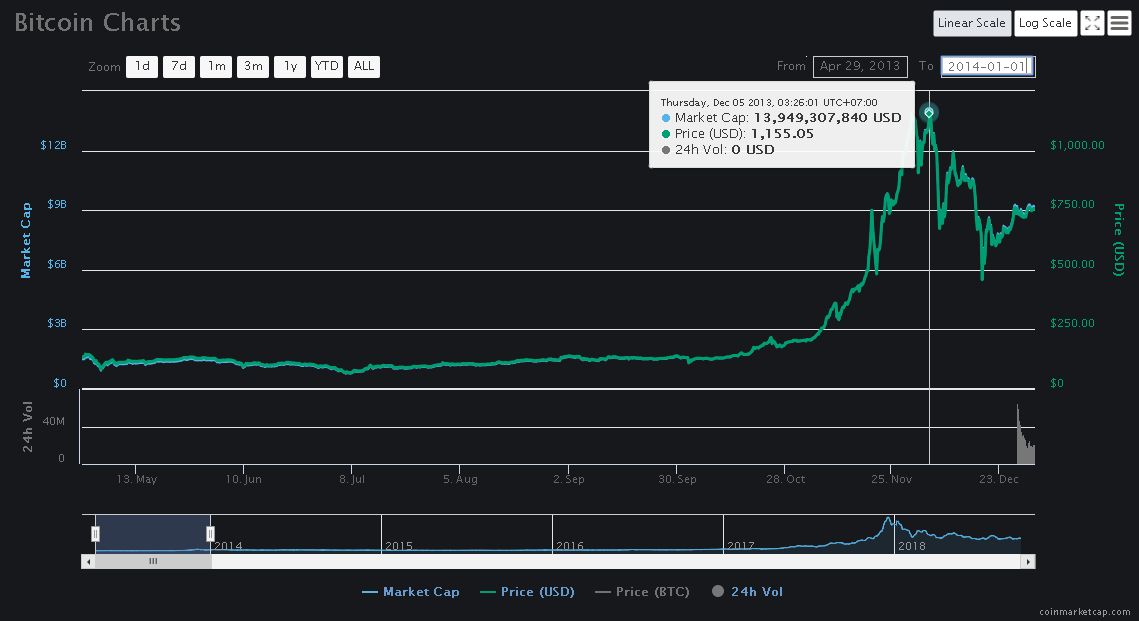Click the $12B market cap axis label
The image size is (1139, 621).
[54, 145]
